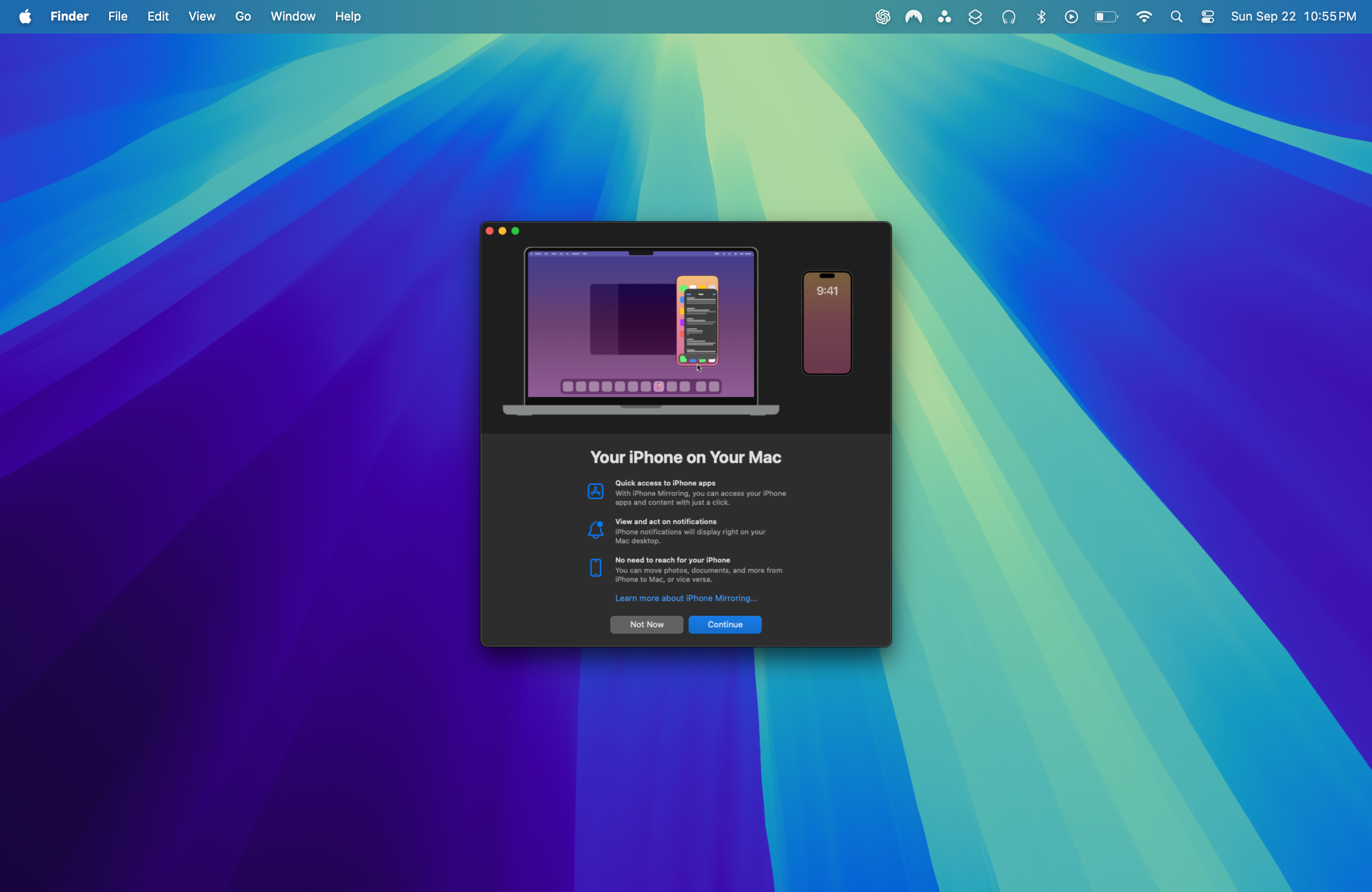Viewport: 1372px width, 892px height.
Task: Open the File menu
Action: [x=118, y=17]
